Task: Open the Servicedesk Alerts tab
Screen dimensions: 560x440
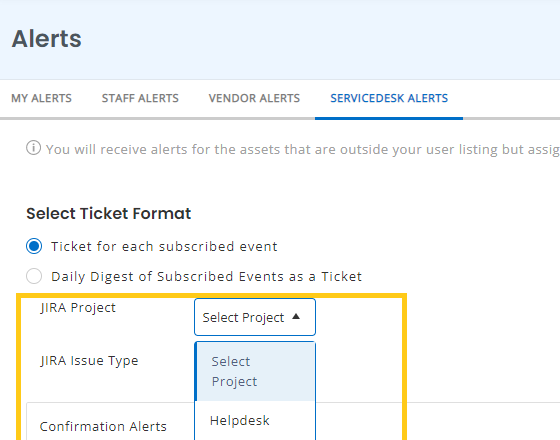Action: tap(389, 98)
